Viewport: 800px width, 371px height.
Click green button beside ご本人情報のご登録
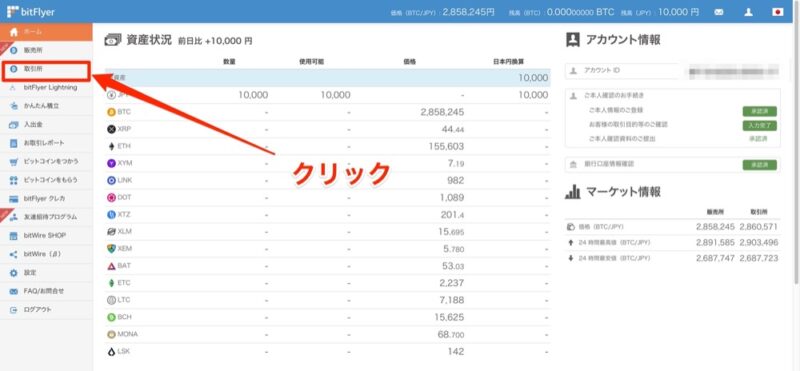[x=760, y=111]
